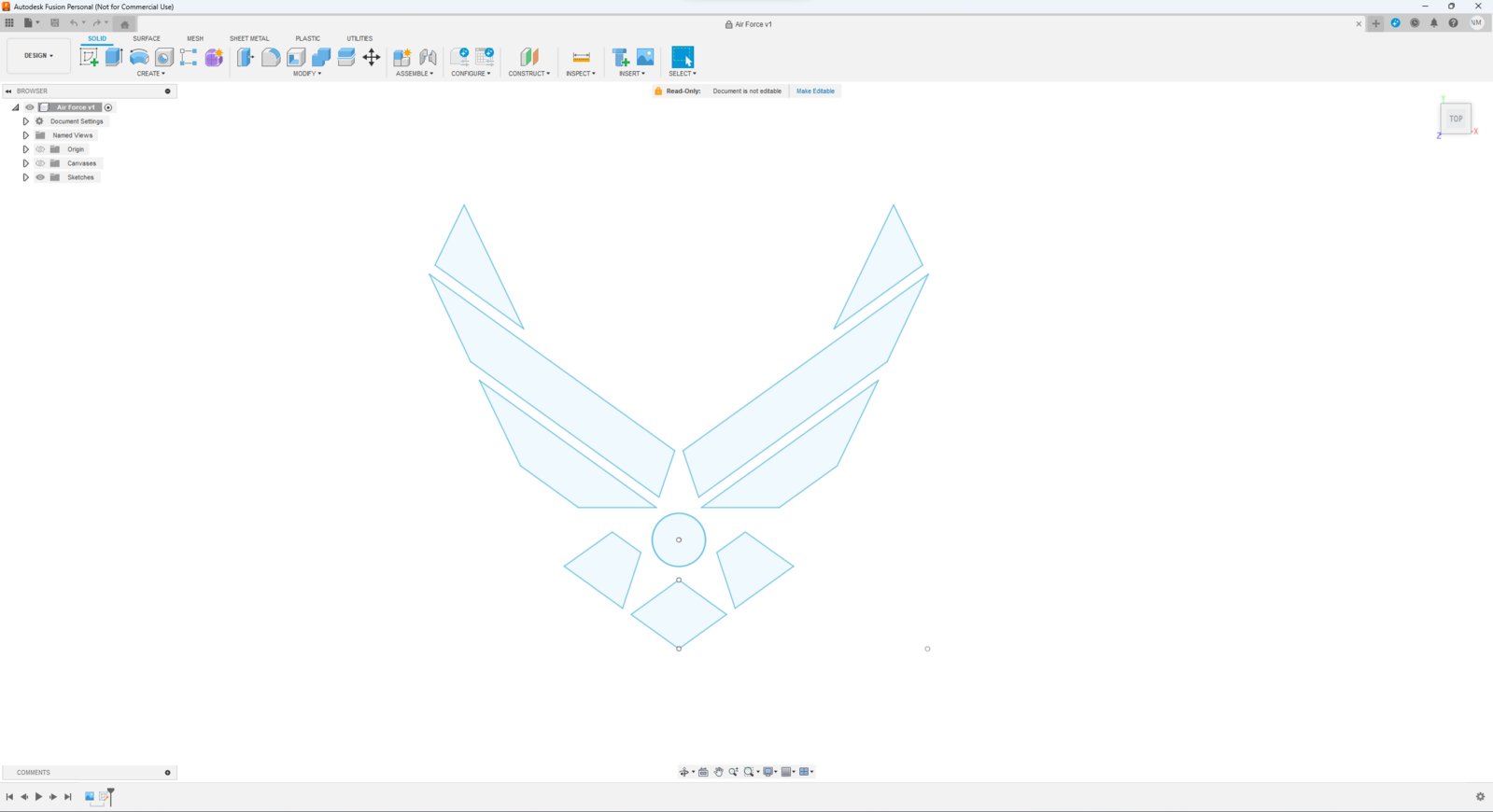This screenshot has width=1493, height=812.
Task: Click the Look At icon
Action: pos(703,772)
